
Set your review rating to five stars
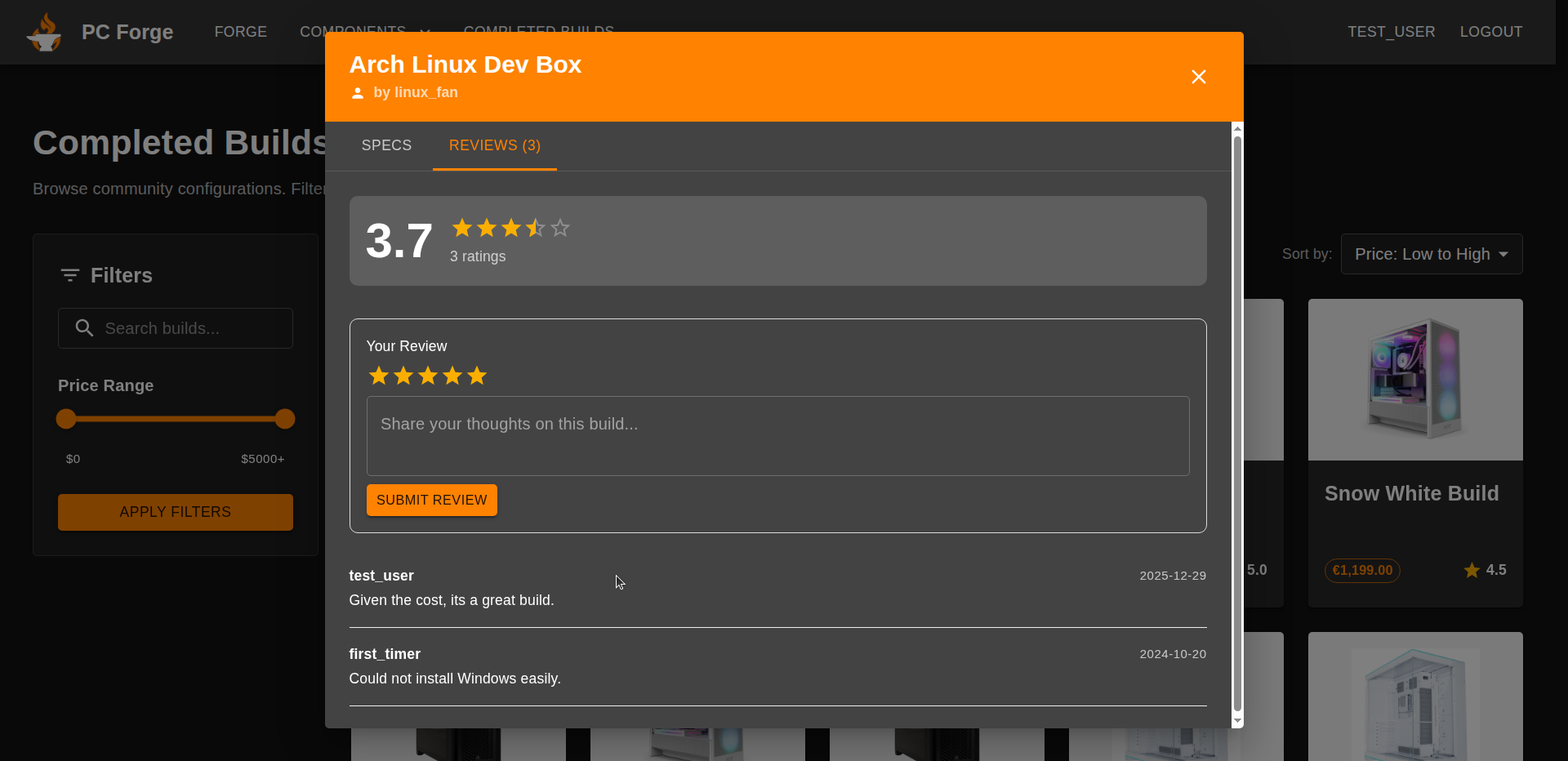(x=477, y=376)
